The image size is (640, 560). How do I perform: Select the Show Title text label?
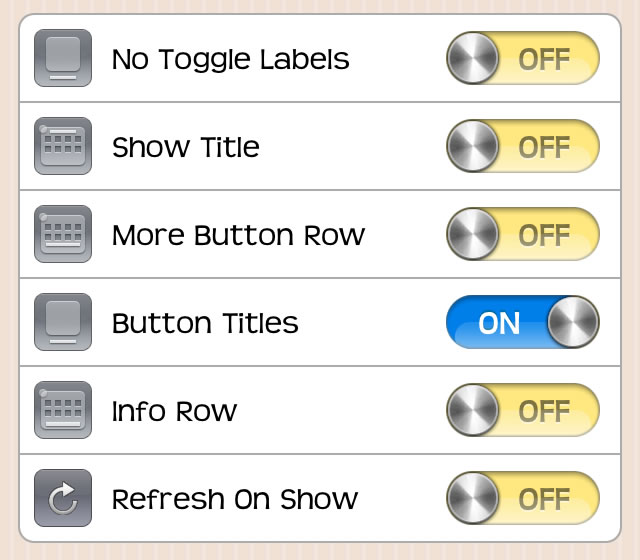pyautogui.click(x=186, y=147)
